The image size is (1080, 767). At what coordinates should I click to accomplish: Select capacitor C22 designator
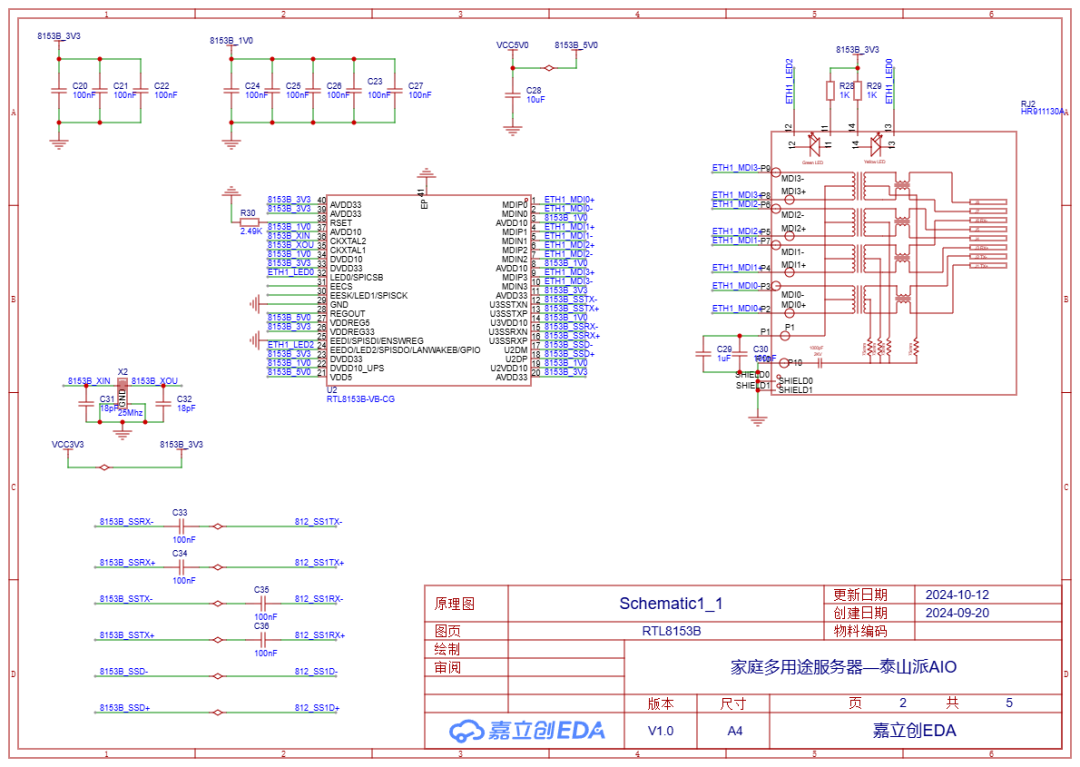pos(161,86)
